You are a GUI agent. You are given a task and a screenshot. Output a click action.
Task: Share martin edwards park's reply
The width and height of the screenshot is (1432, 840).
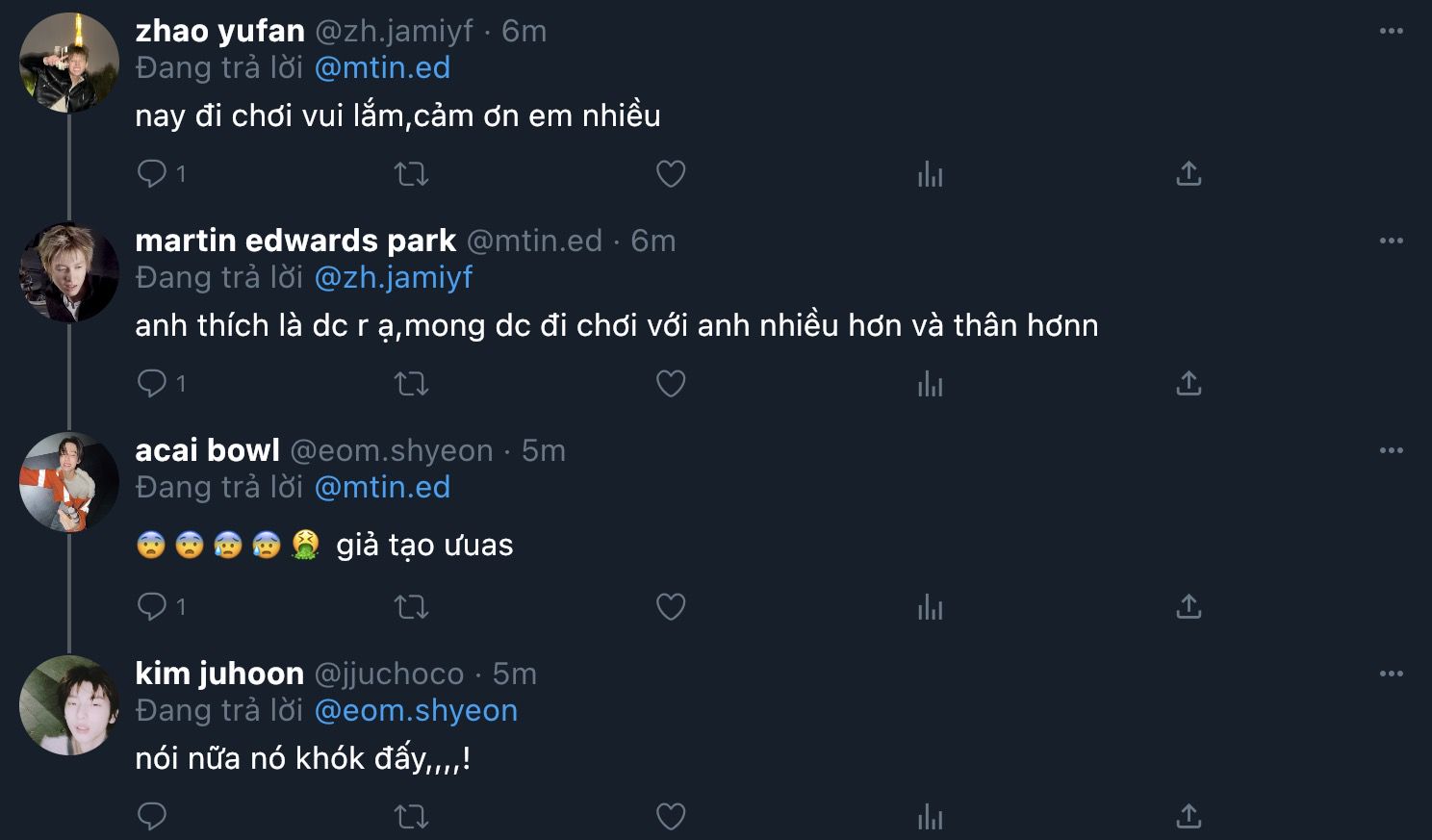pos(1189,384)
